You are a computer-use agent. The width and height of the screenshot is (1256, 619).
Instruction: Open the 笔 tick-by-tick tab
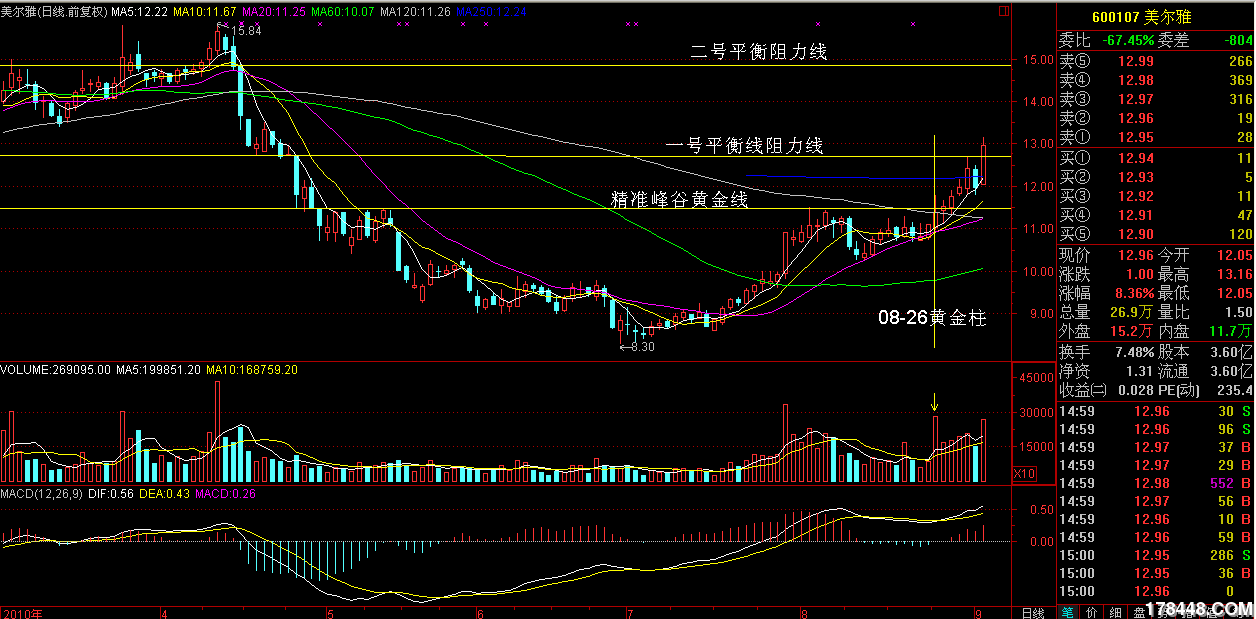1067,611
